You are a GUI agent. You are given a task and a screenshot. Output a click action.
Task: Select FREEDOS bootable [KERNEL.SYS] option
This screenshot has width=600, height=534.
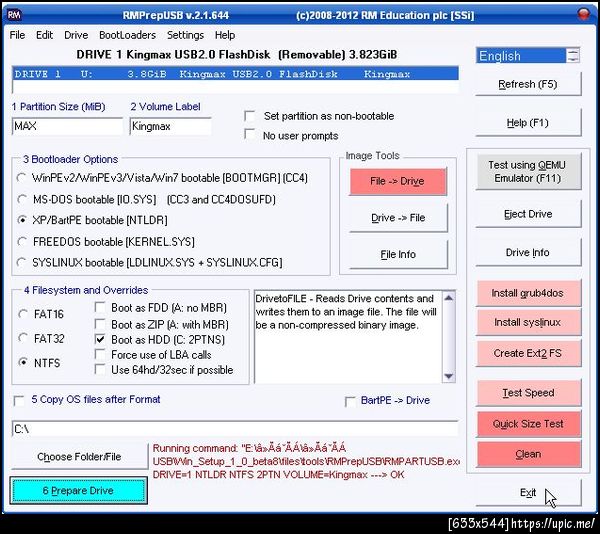click(x=22, y=242)
